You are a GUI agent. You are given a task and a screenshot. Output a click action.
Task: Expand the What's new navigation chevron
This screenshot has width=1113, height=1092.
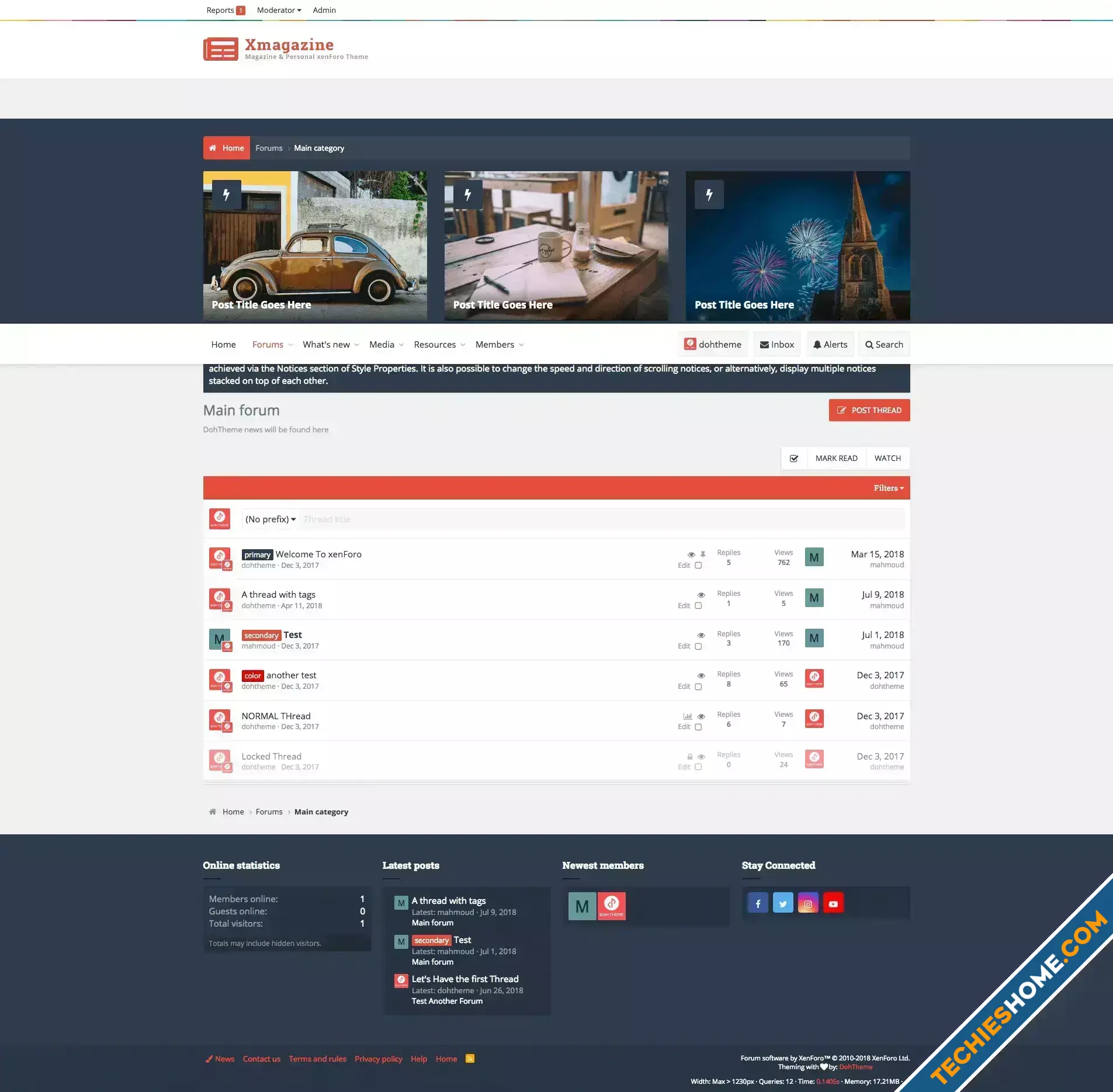pyautogui.click(x=356, y=345)
